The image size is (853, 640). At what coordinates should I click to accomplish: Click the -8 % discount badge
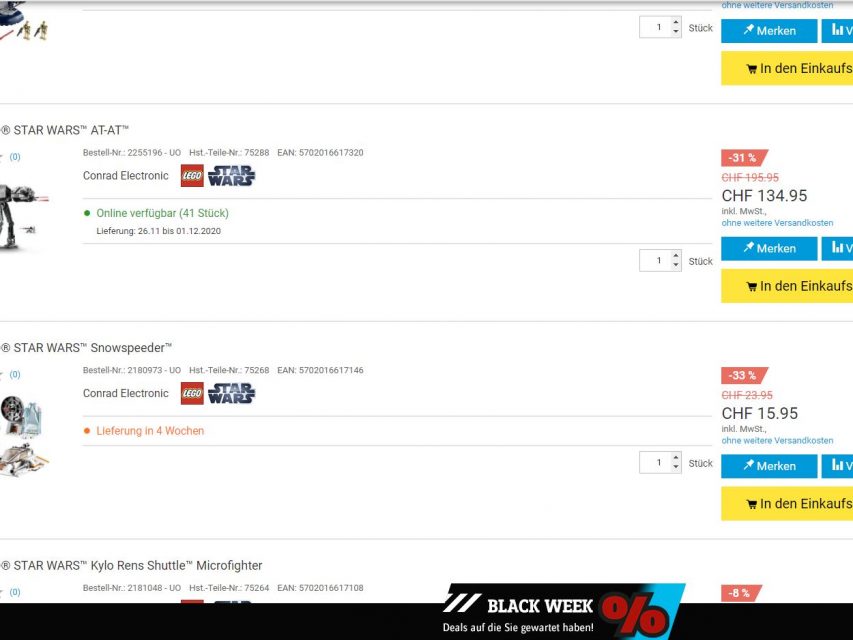tap(740, 593)
